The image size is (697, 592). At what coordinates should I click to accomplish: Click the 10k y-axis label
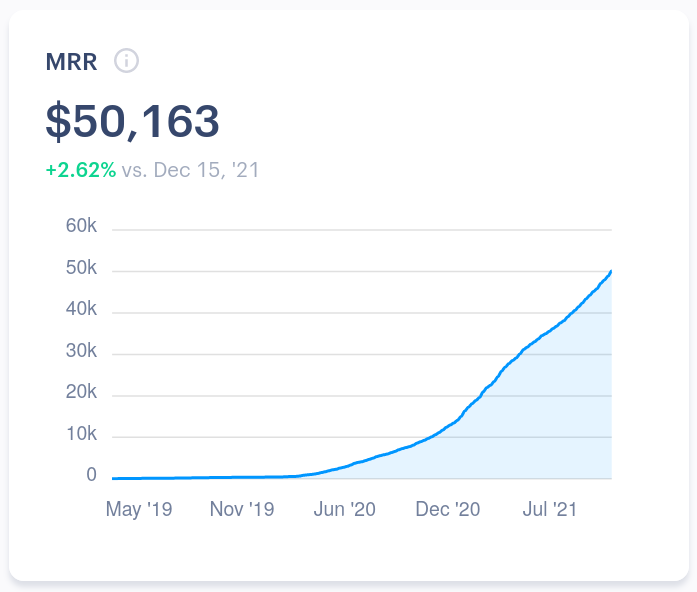[x=81, y=433]
